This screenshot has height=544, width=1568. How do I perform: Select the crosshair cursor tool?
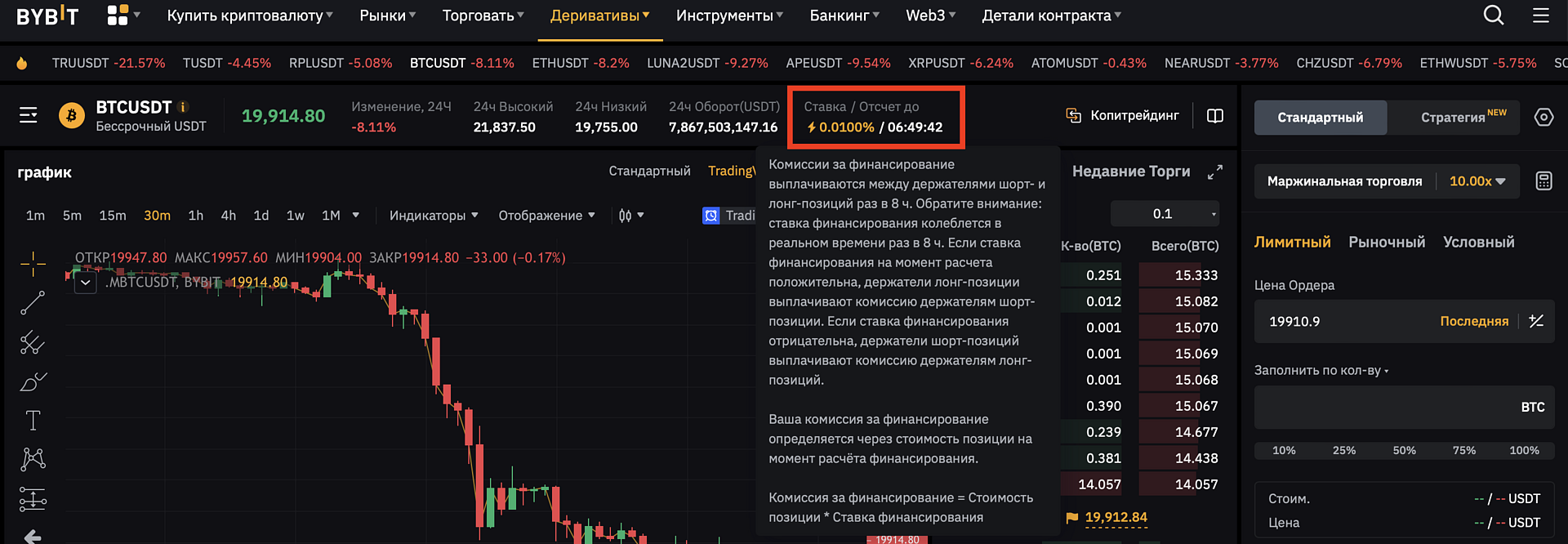click(x=33, y=263)
